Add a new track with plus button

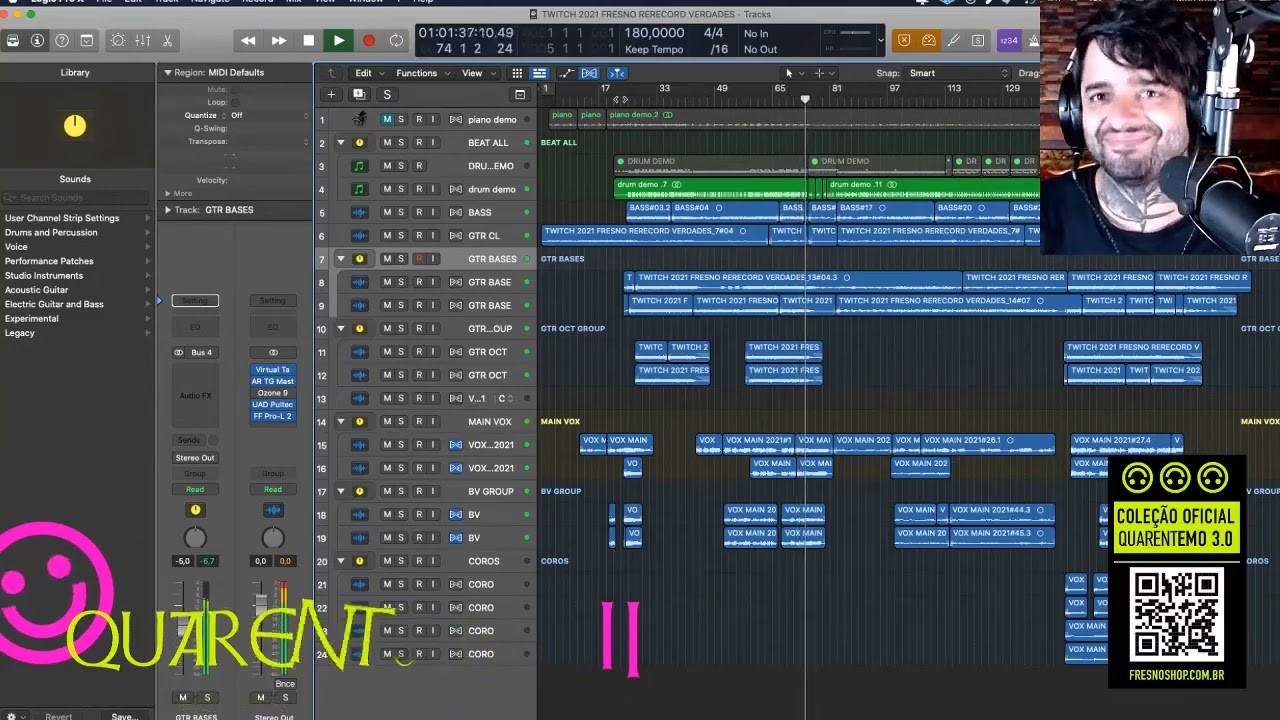point(331,95)
